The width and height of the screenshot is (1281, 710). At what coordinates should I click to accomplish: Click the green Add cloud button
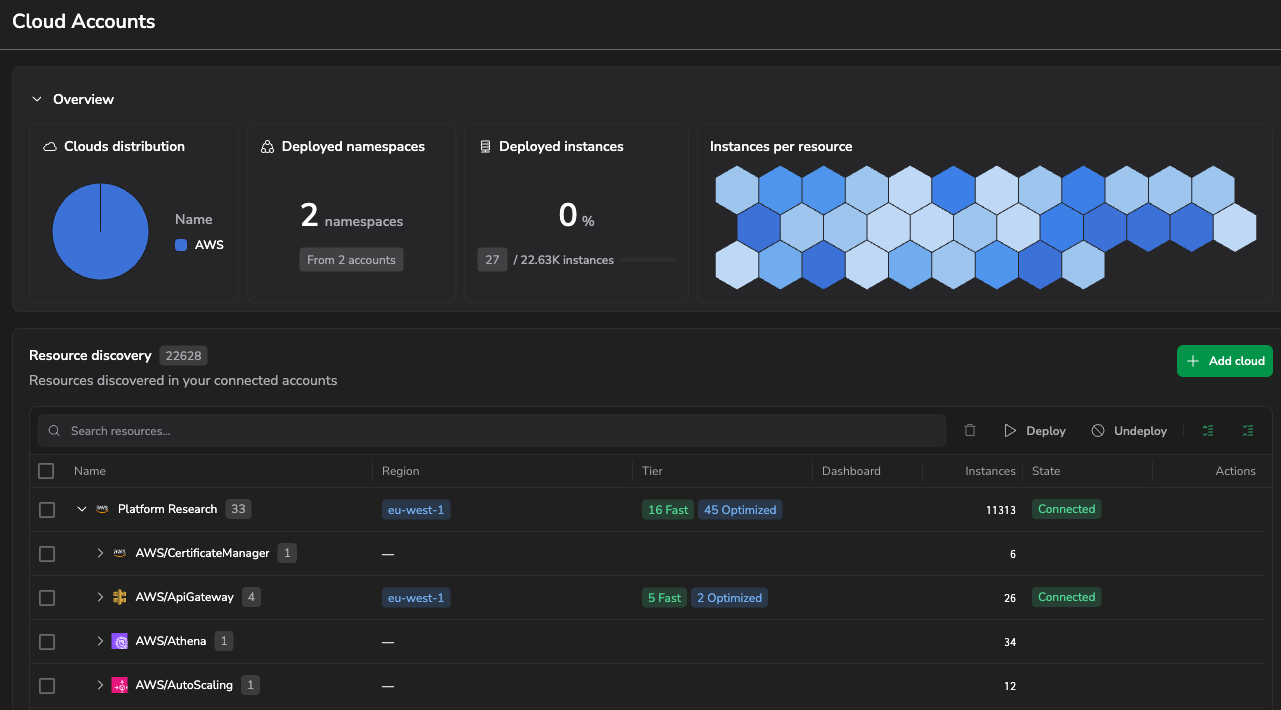(x=1225, y=361)
